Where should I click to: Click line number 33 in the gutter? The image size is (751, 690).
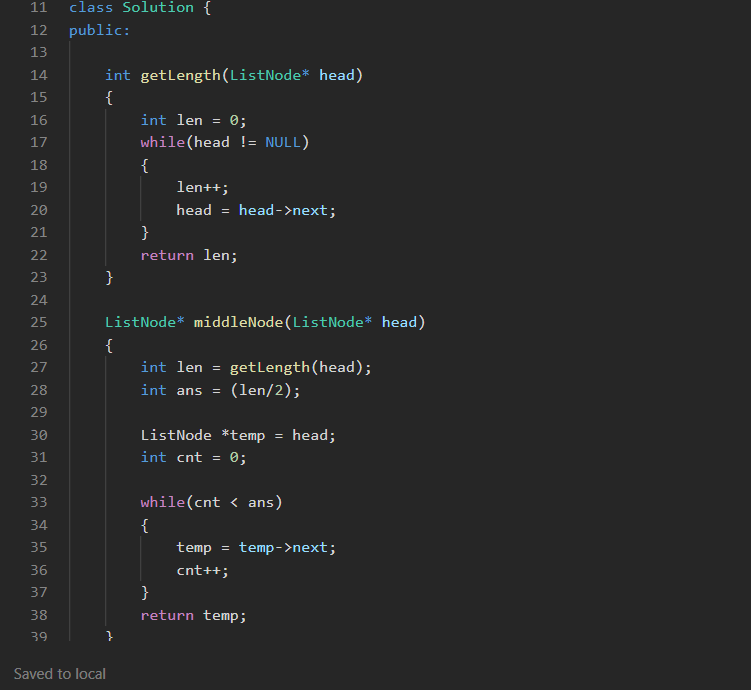39,502
